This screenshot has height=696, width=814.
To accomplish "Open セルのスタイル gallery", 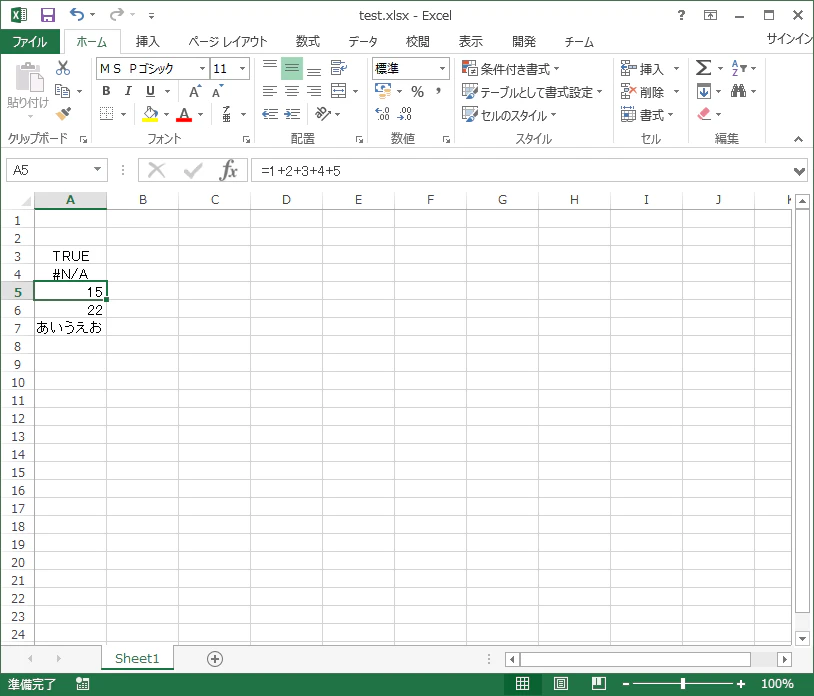I will (509, 115).
